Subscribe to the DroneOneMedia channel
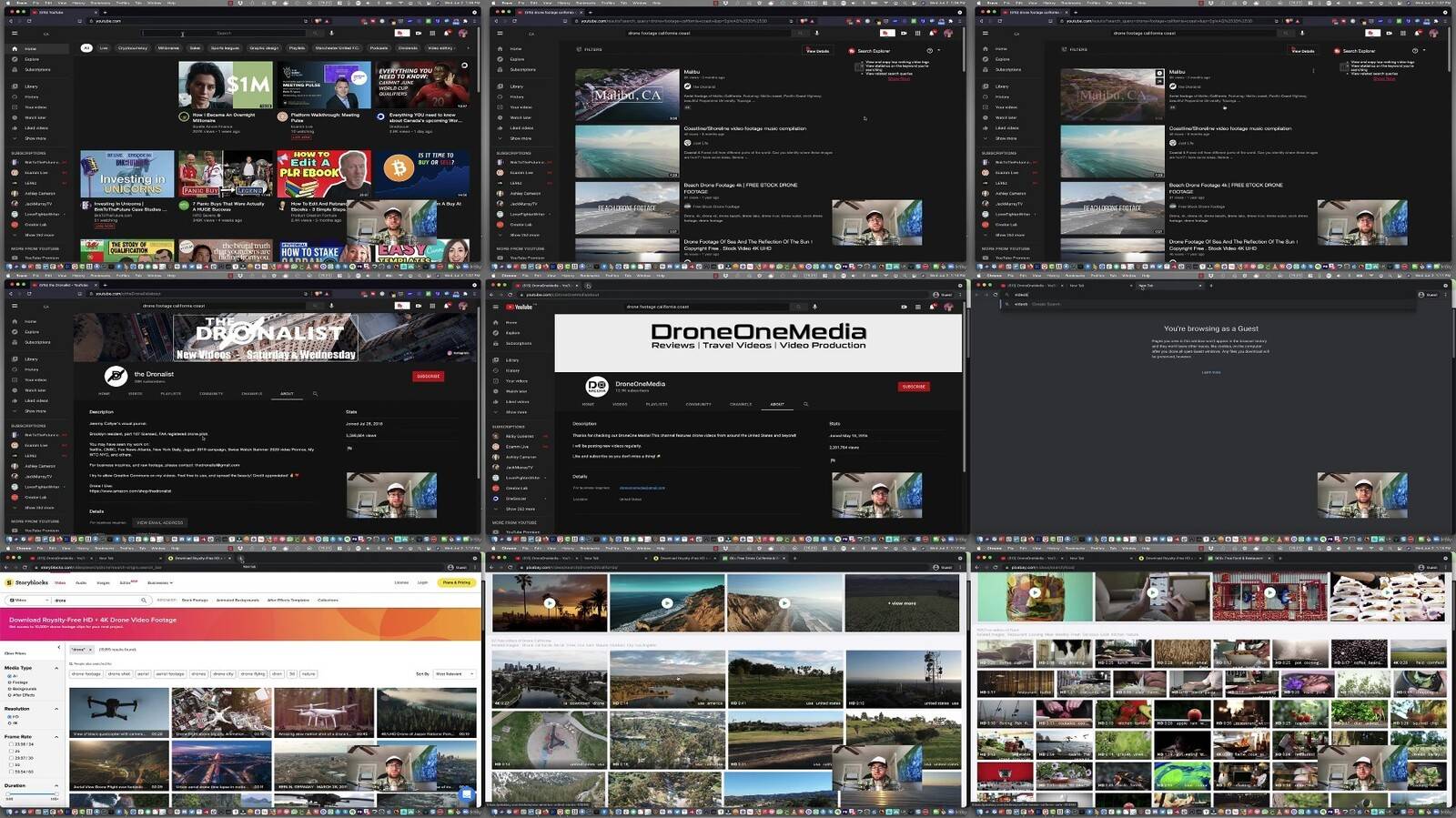This screenshot has width=1456, height=818. tap(913, 387)
